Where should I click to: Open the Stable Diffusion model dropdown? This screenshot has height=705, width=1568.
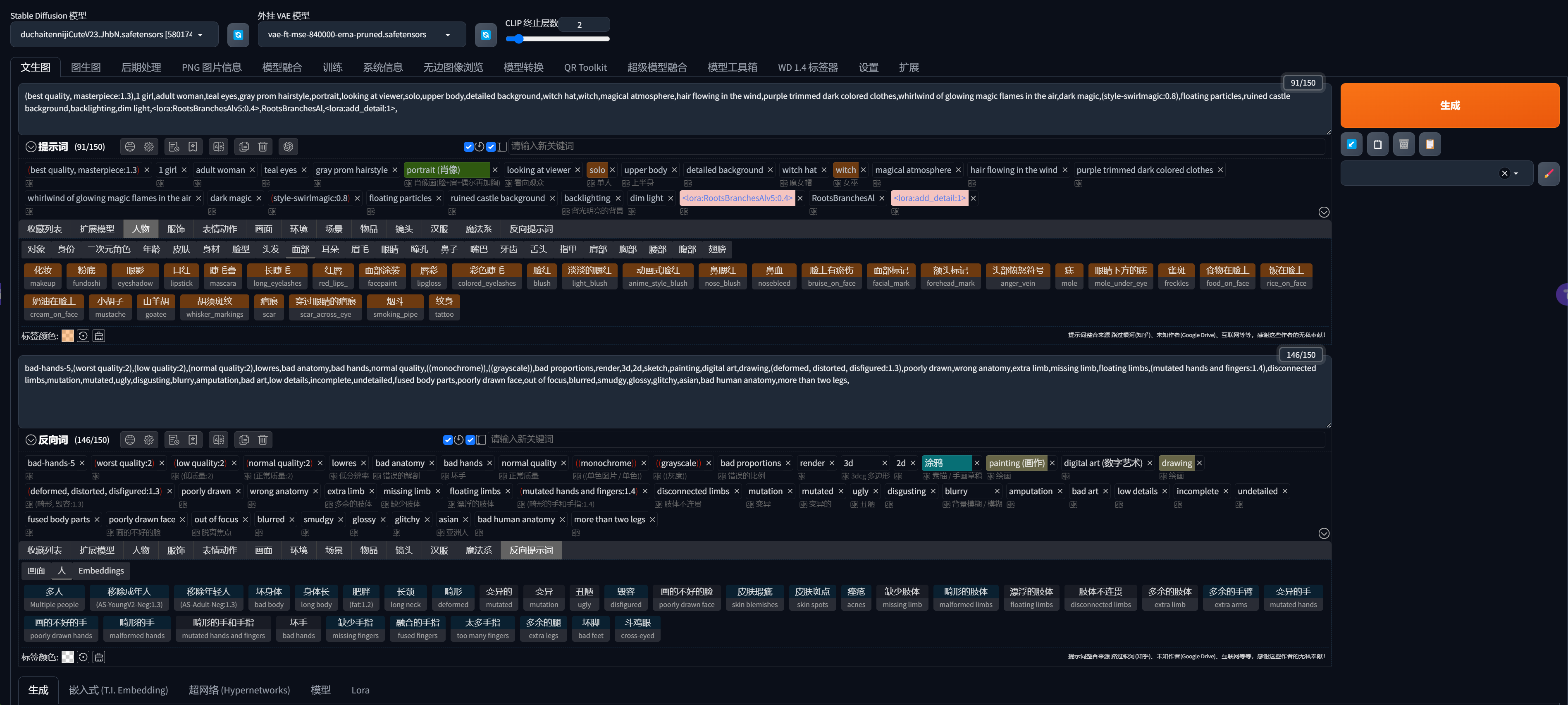[114, 35]
